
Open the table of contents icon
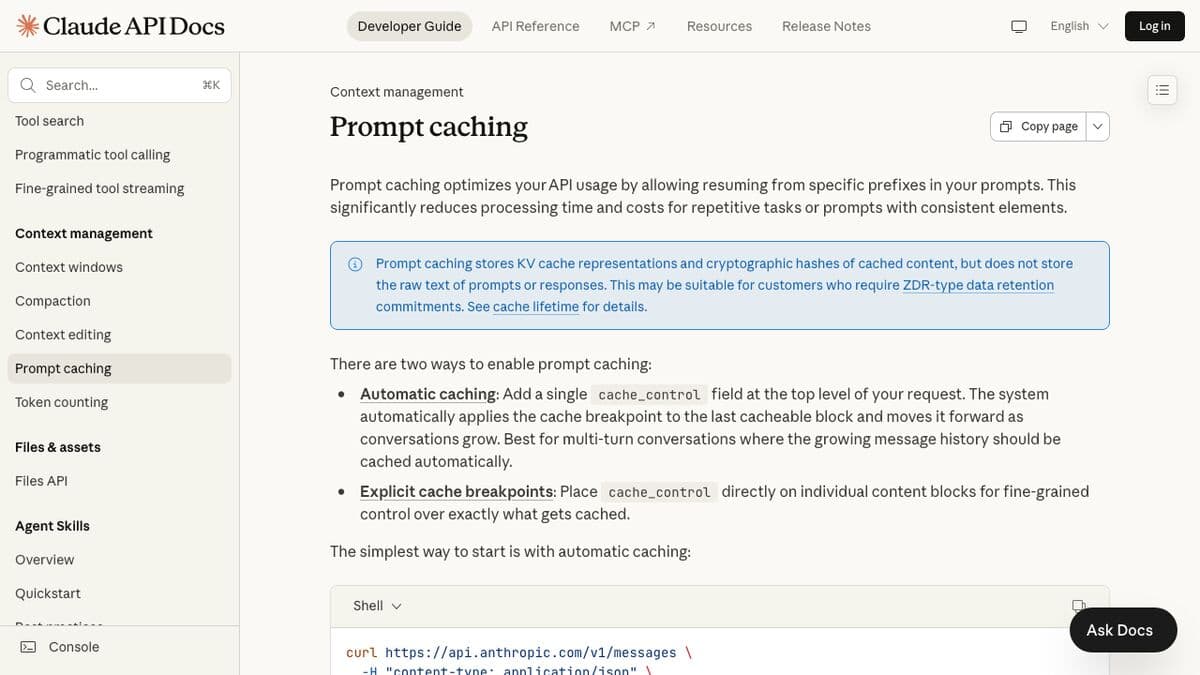tap(1161, 89)
